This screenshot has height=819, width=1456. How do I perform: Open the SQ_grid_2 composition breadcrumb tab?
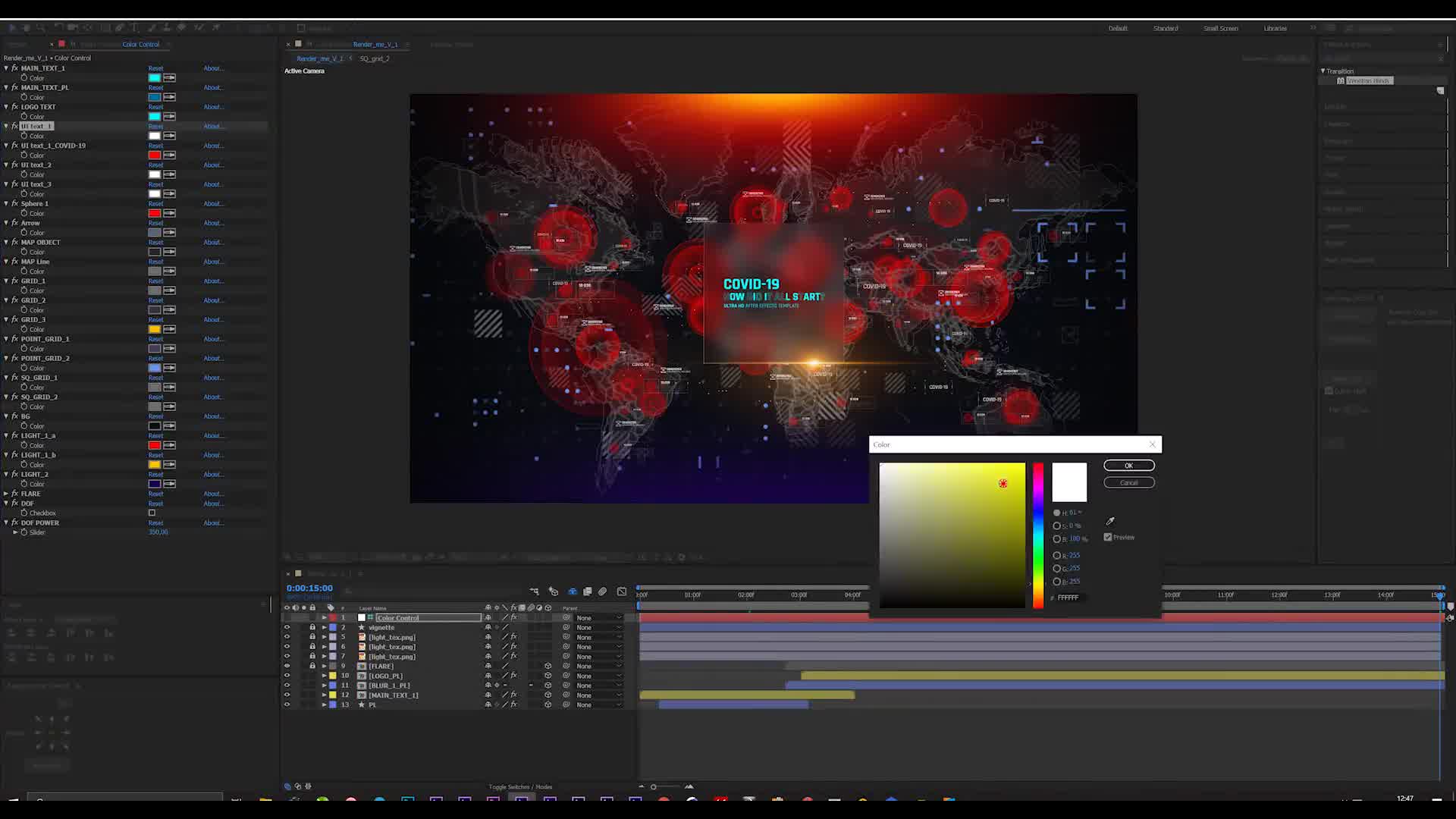pos(374,58)
